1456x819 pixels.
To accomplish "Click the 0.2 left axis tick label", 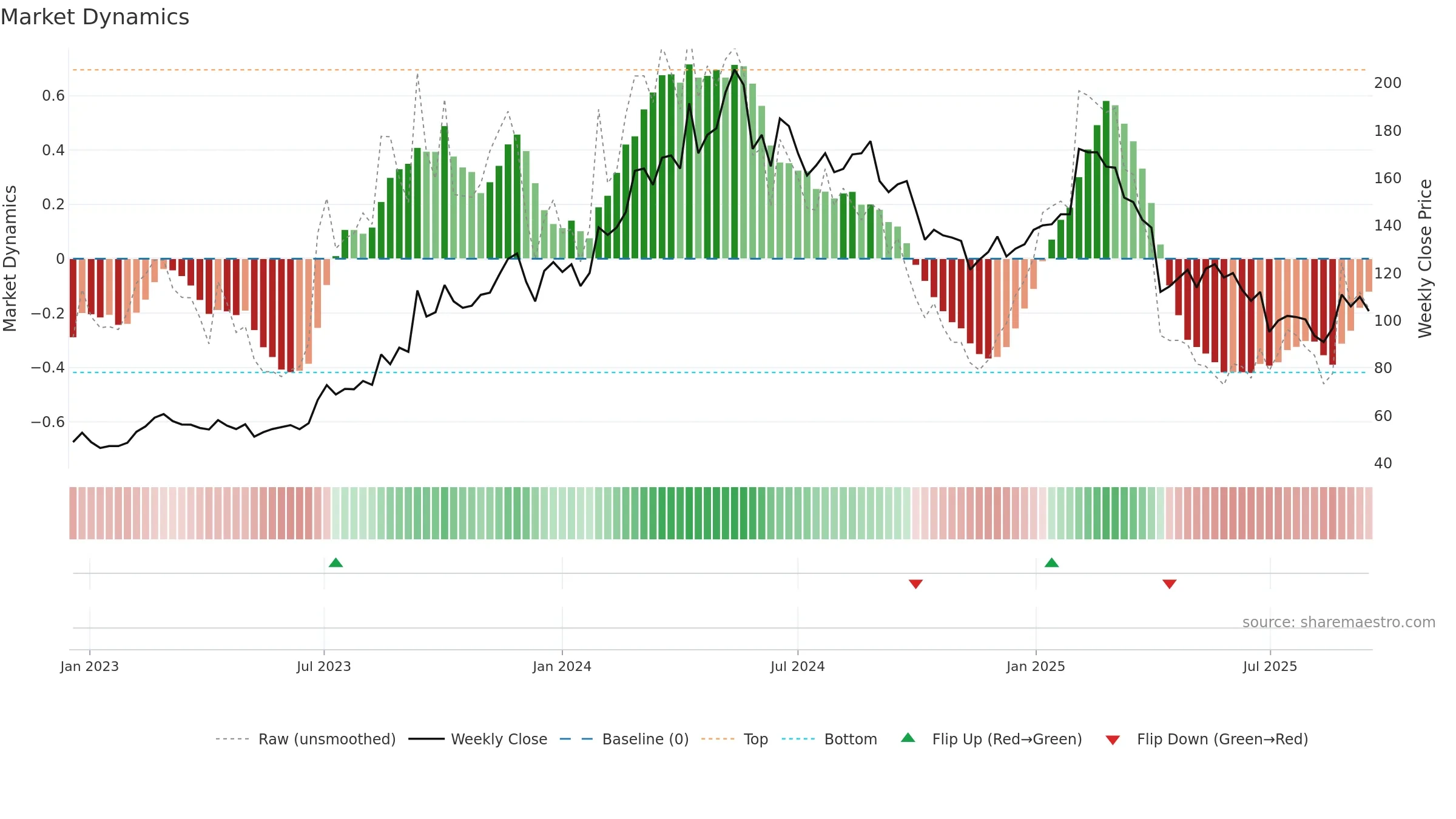I will (53, 204).
